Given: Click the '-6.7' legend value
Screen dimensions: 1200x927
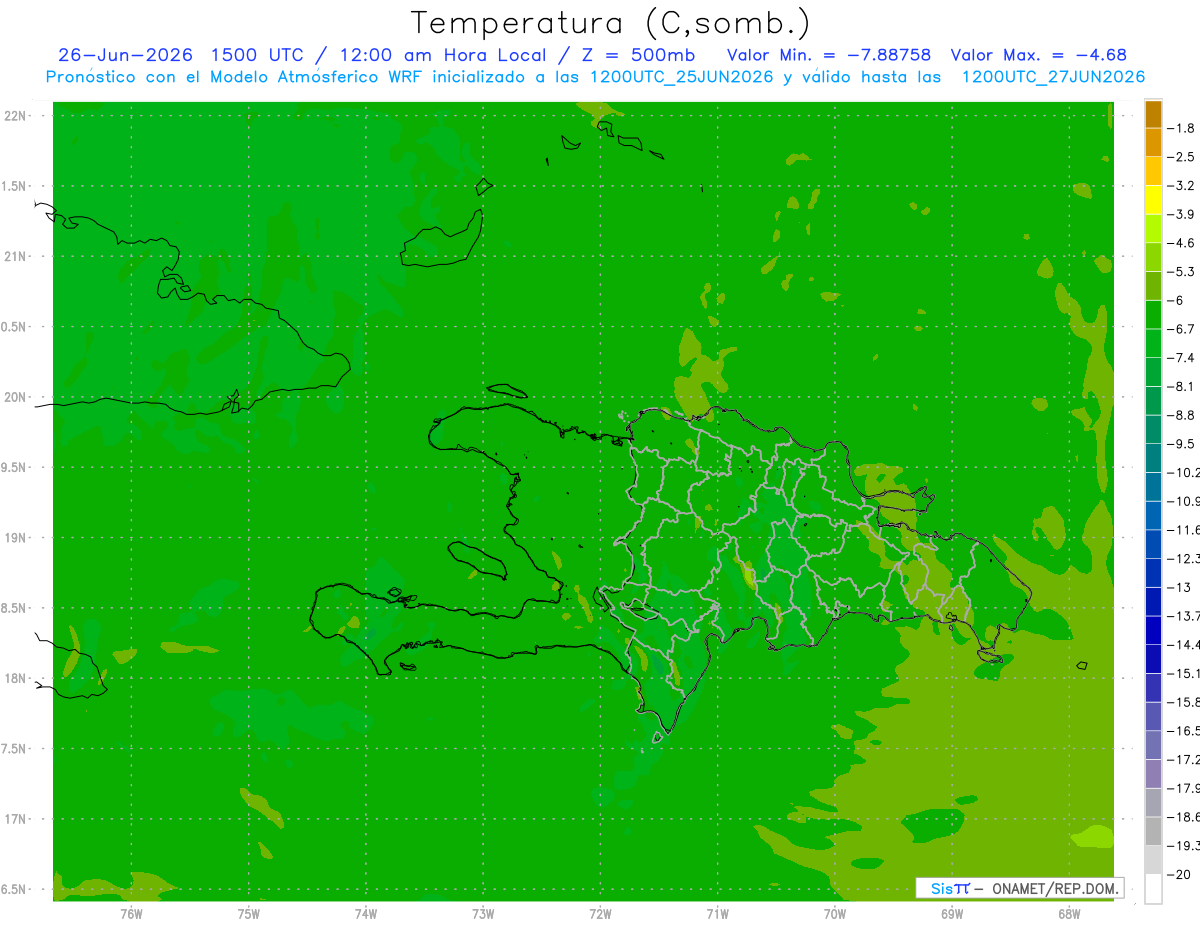Looking at the screenshot, I should [1183, 329].
